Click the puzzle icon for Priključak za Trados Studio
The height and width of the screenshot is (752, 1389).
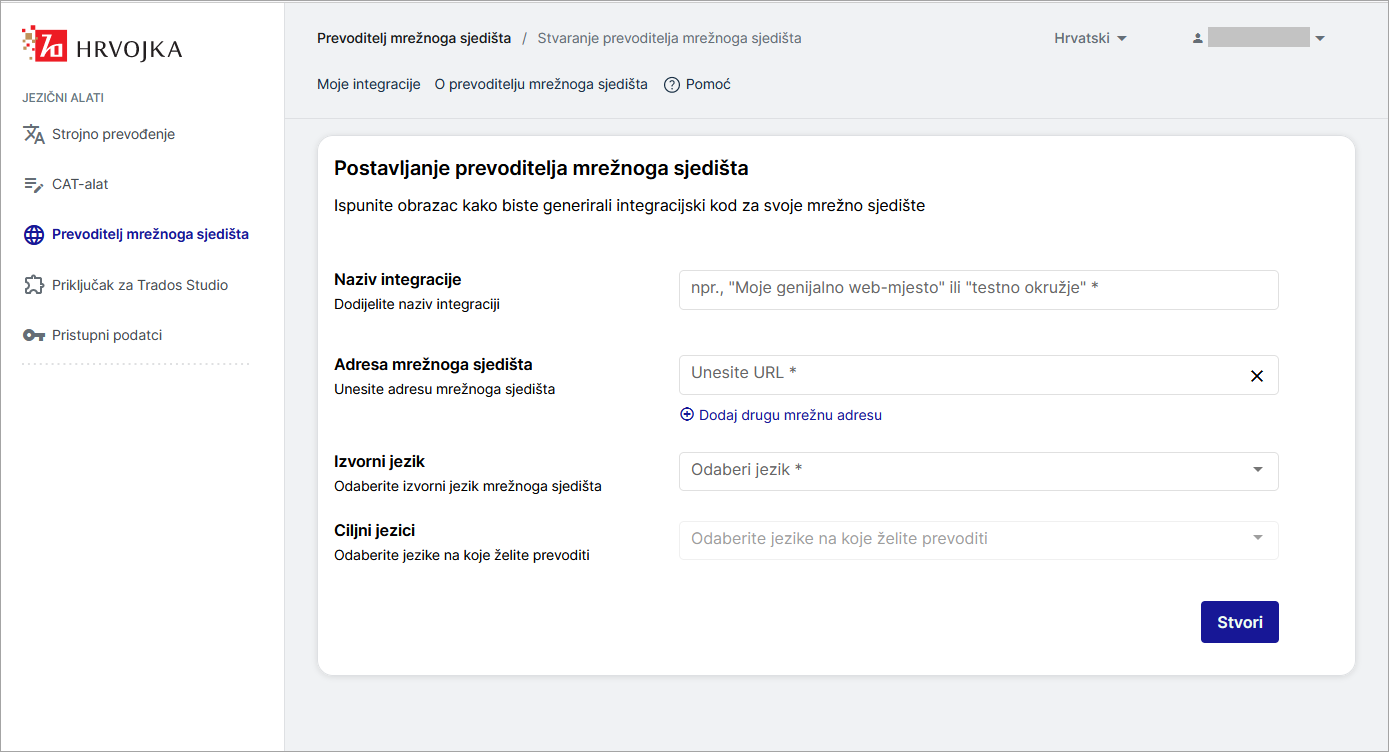[x=34, y=285]
